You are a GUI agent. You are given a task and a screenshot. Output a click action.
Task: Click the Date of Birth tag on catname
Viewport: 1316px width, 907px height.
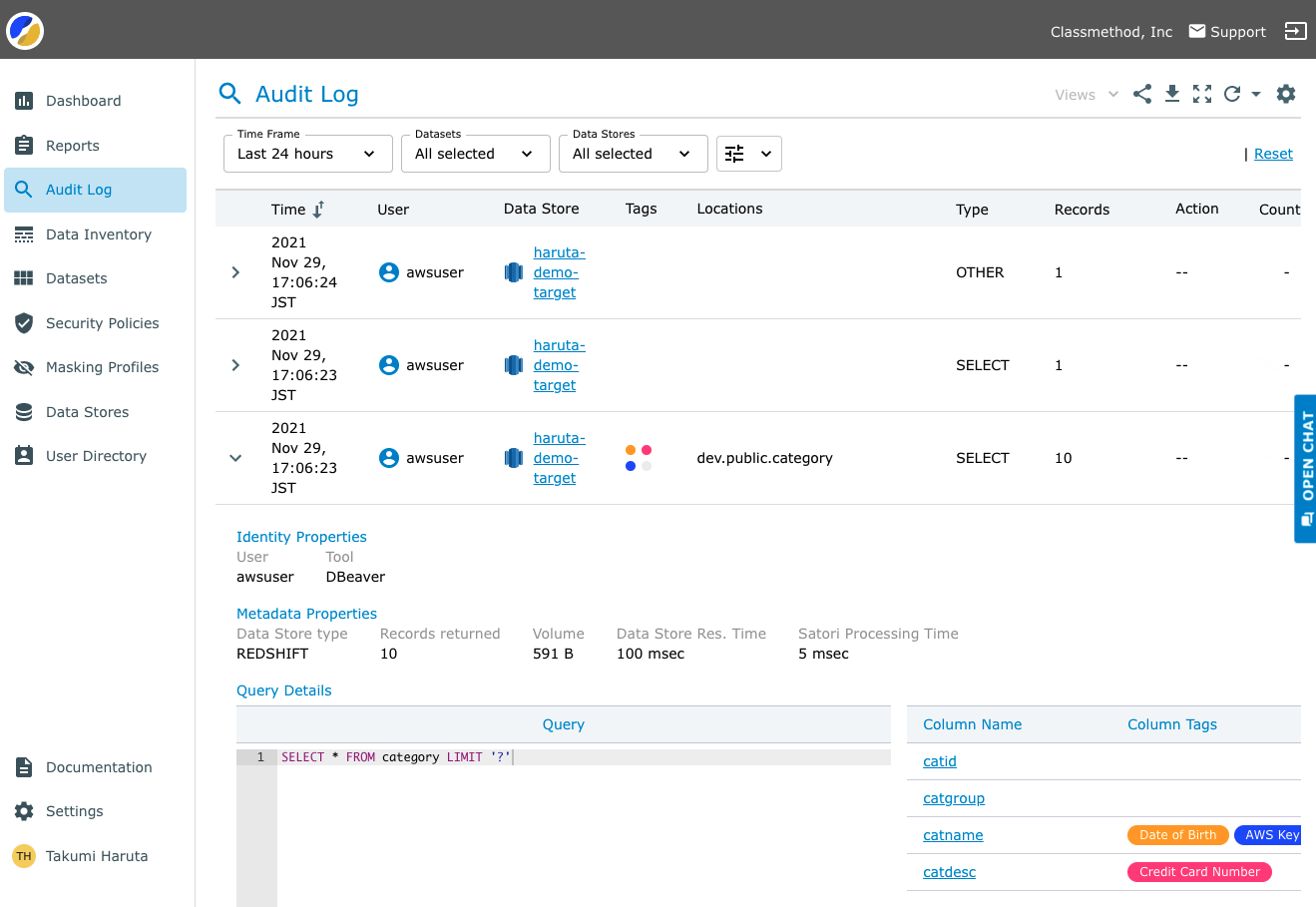(x=1177, y=834)
